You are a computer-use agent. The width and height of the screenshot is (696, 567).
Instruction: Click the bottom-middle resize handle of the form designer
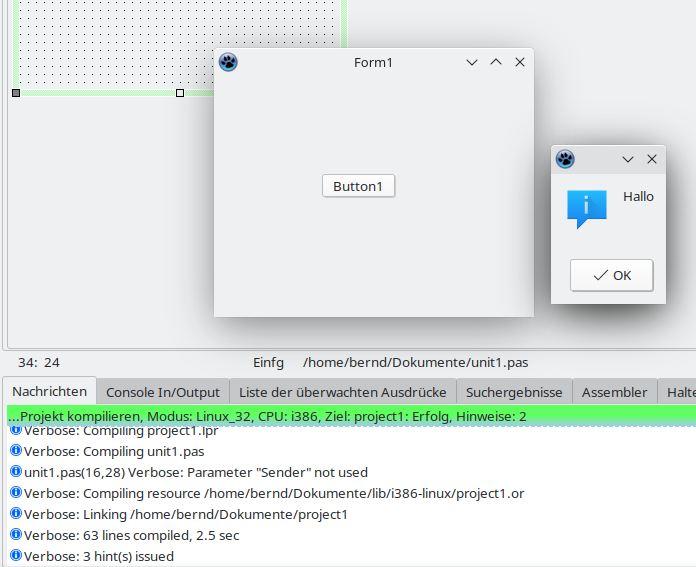(x=180, y=93)
